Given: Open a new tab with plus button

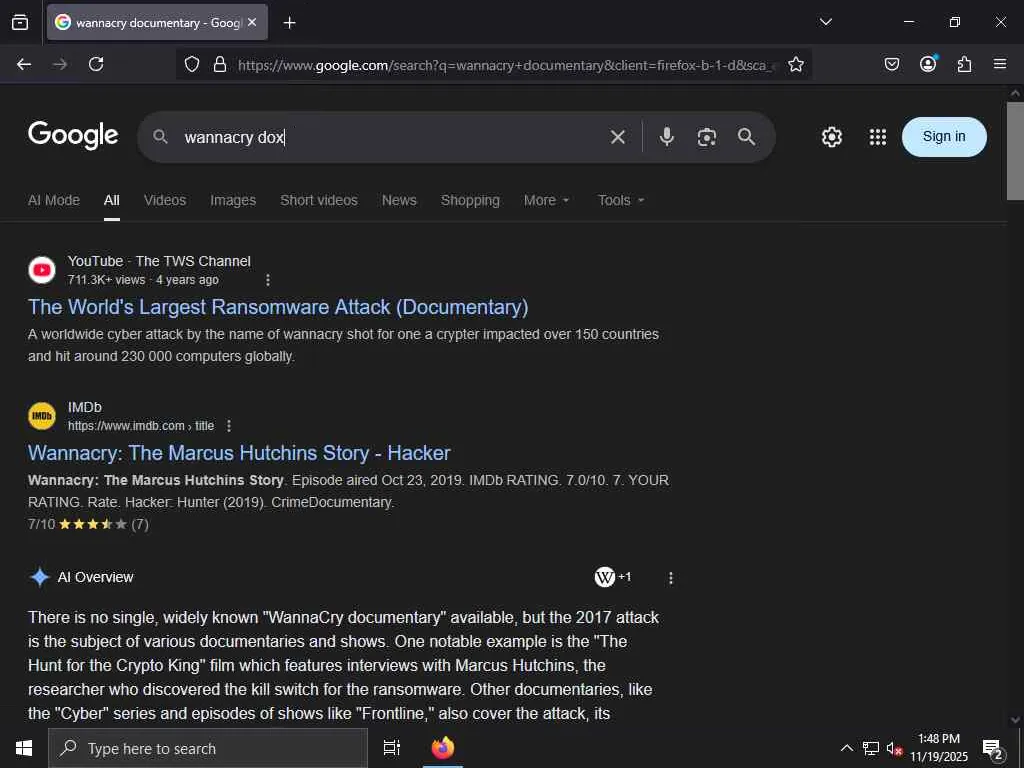Looking at the screenshot, I should [x=289, y=23].
